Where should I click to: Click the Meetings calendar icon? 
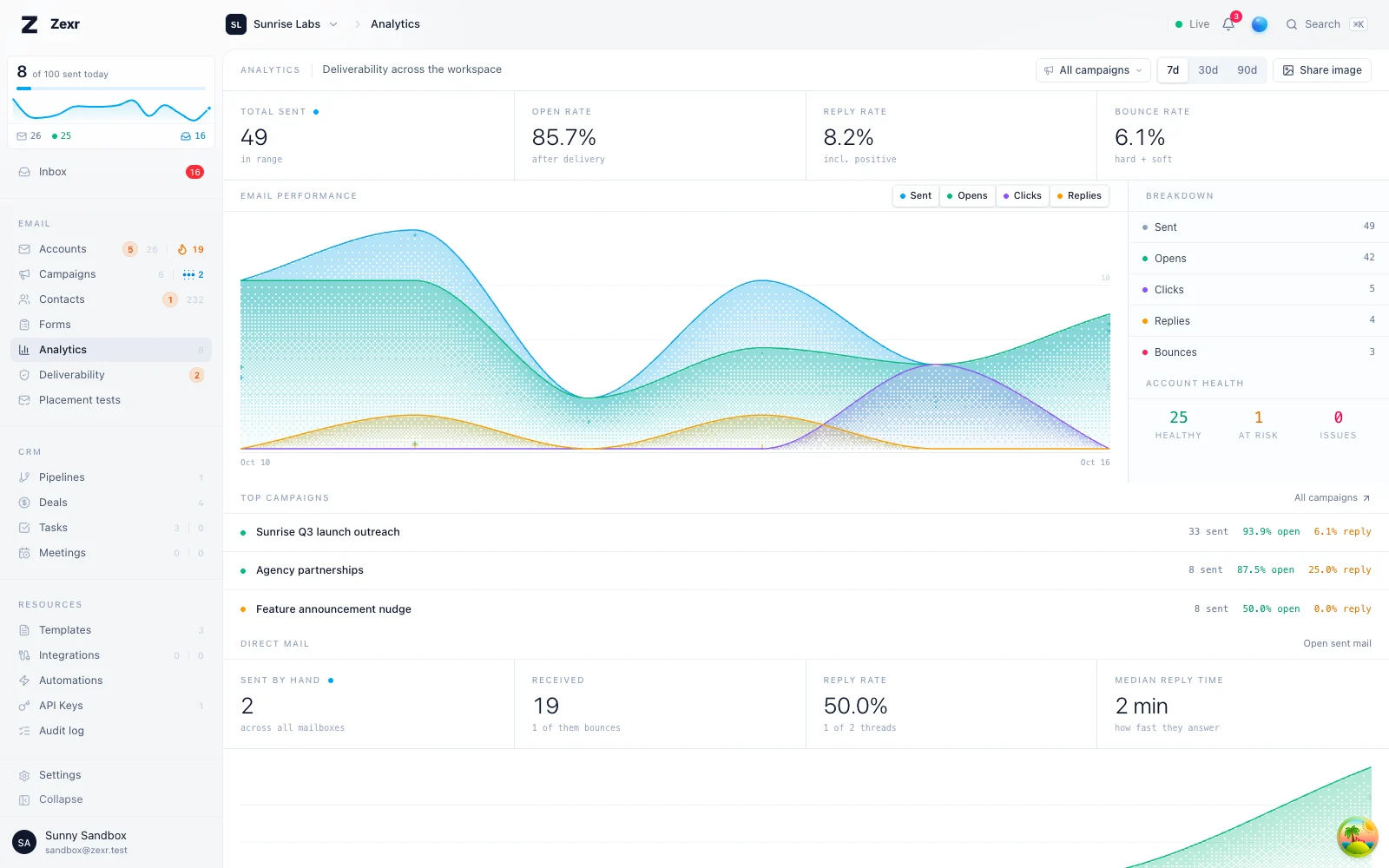[24, 553]
